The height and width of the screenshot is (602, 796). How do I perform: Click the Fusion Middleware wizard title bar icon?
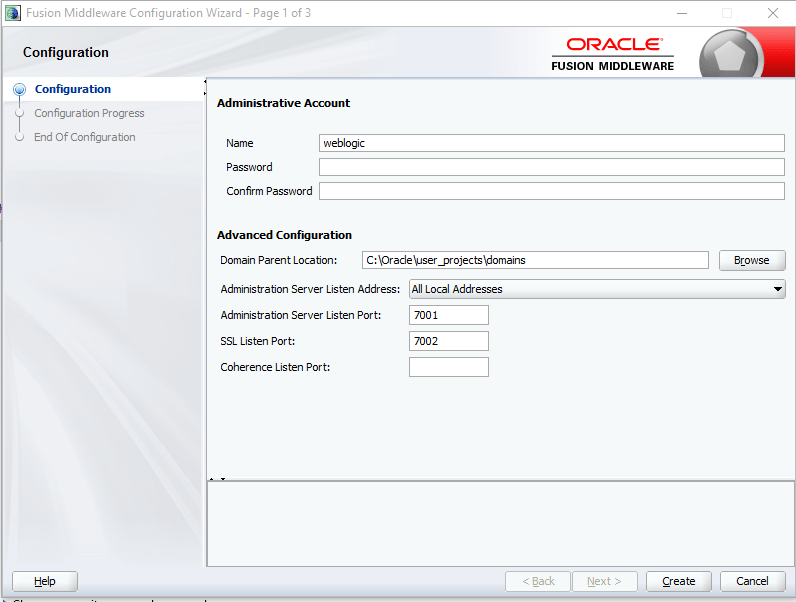click(x=12, y=13)
